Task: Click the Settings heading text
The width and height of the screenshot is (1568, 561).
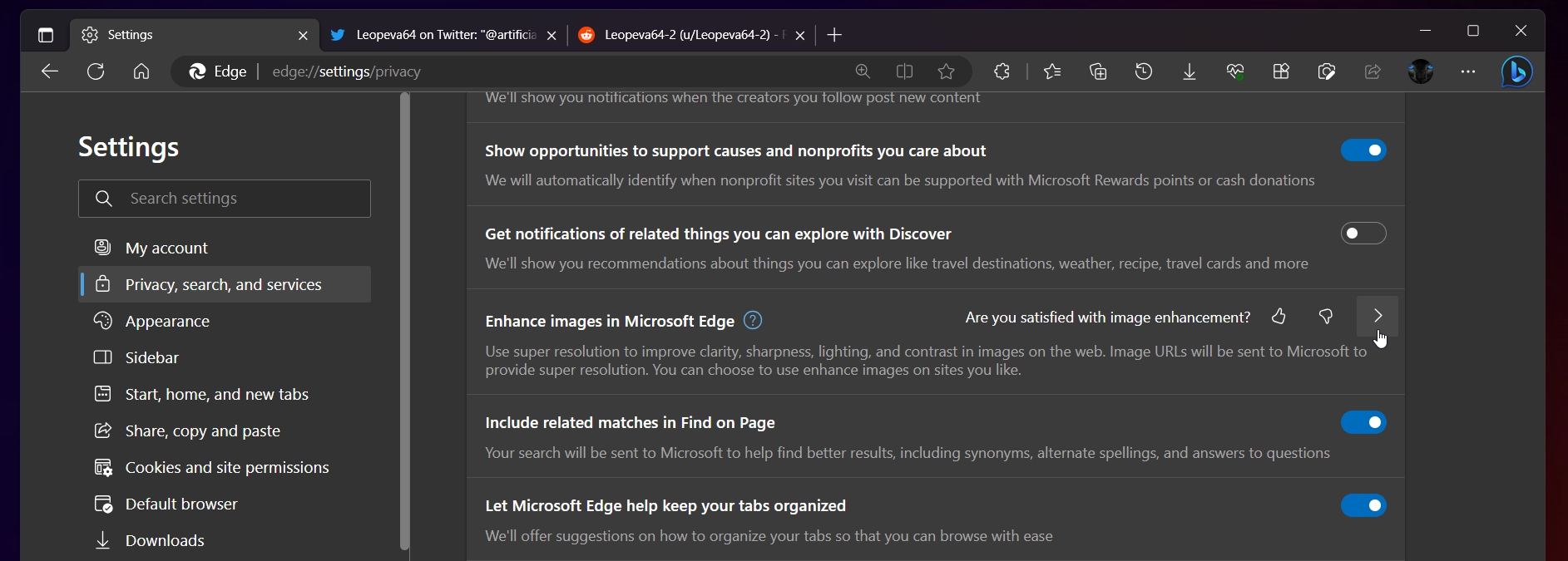Action: [x=129, y=147]
